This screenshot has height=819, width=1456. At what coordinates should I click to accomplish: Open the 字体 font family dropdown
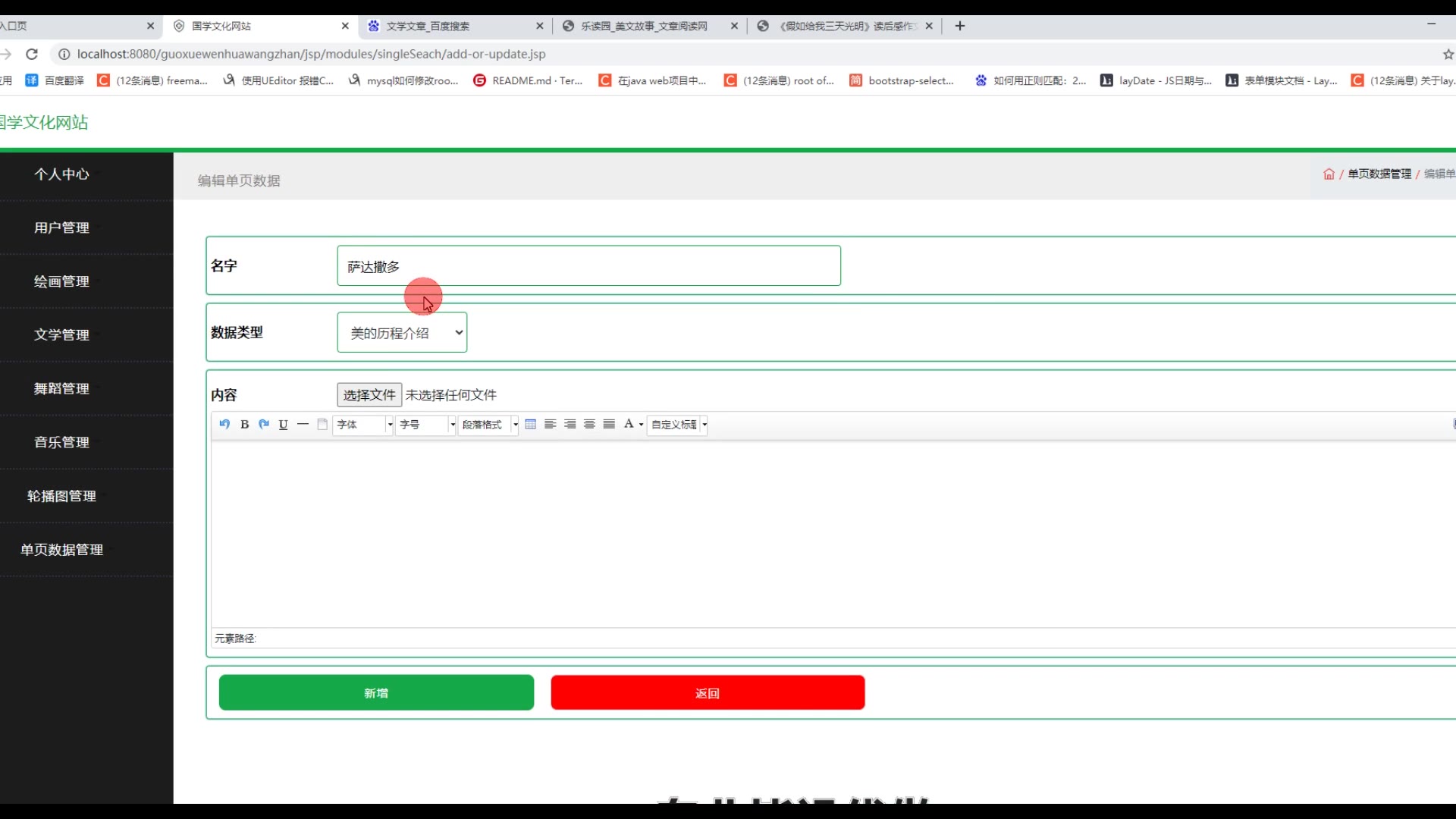point(364,424)
